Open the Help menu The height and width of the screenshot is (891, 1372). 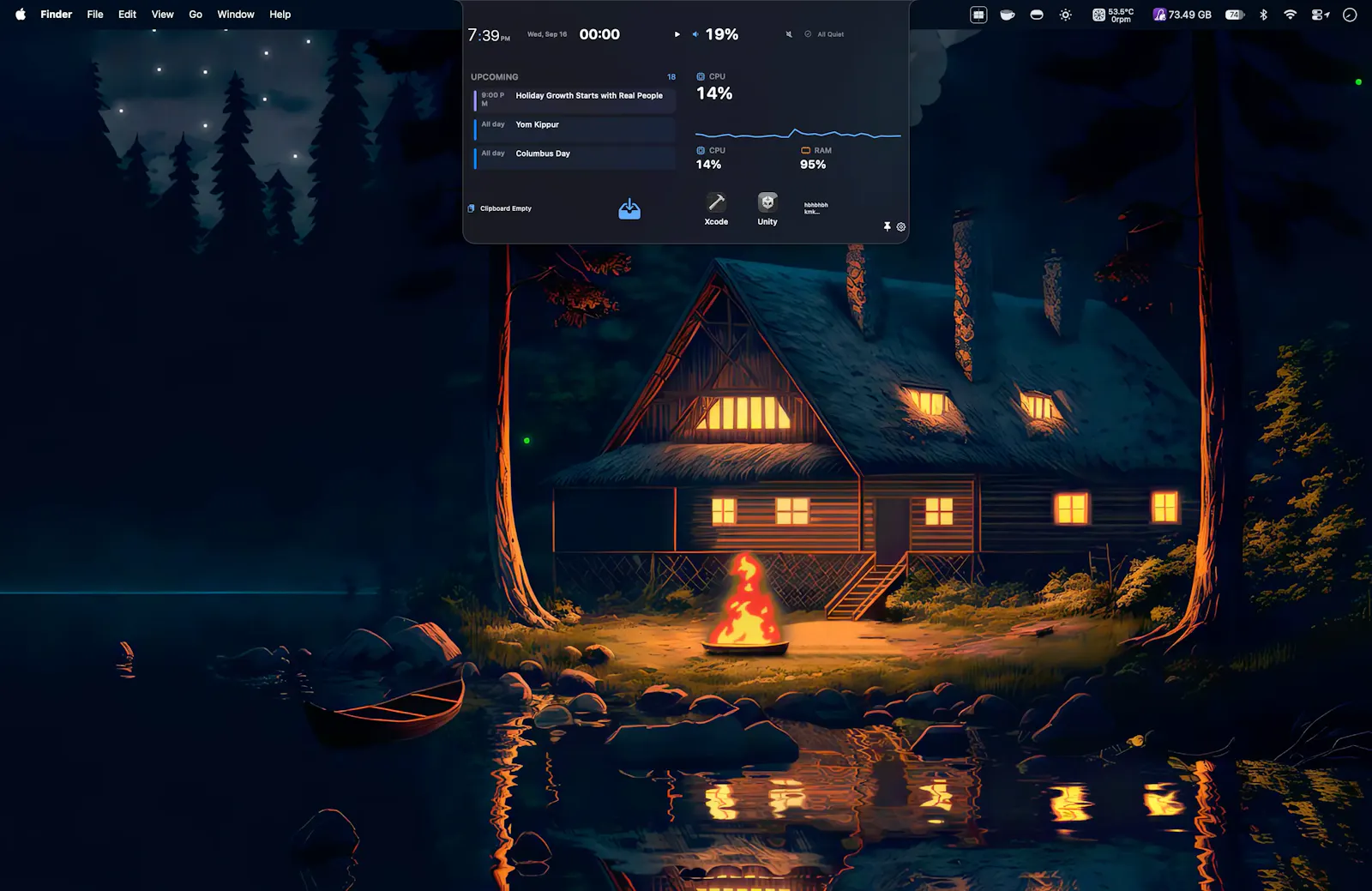pyautogui.click(x=280, y=15)
